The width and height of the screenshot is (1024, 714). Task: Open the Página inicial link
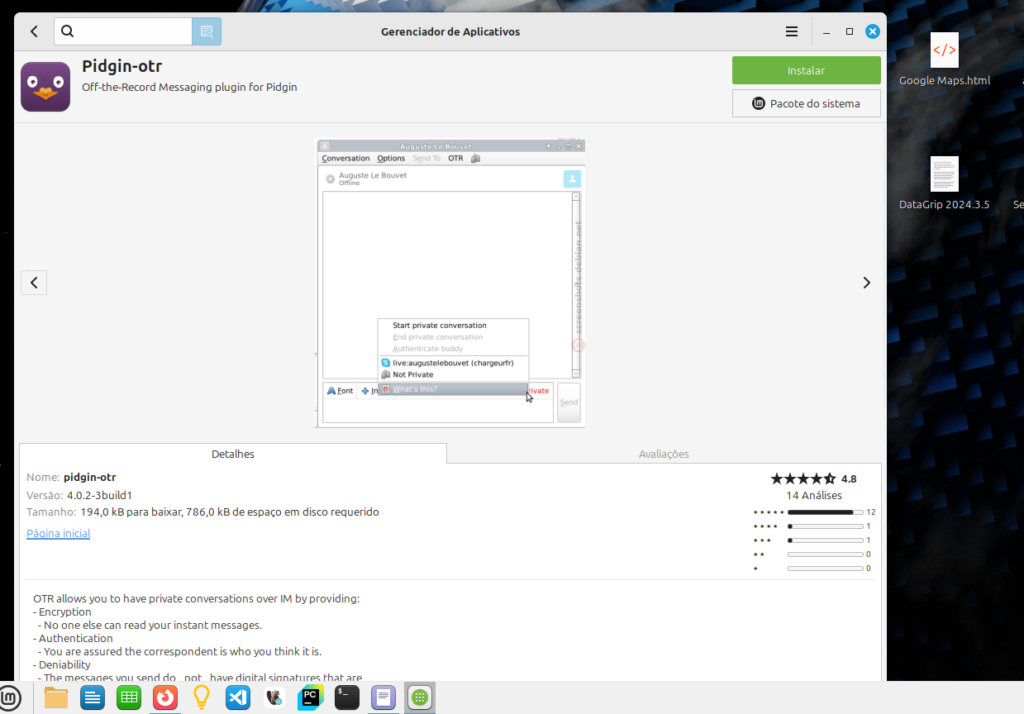(58, 534)
